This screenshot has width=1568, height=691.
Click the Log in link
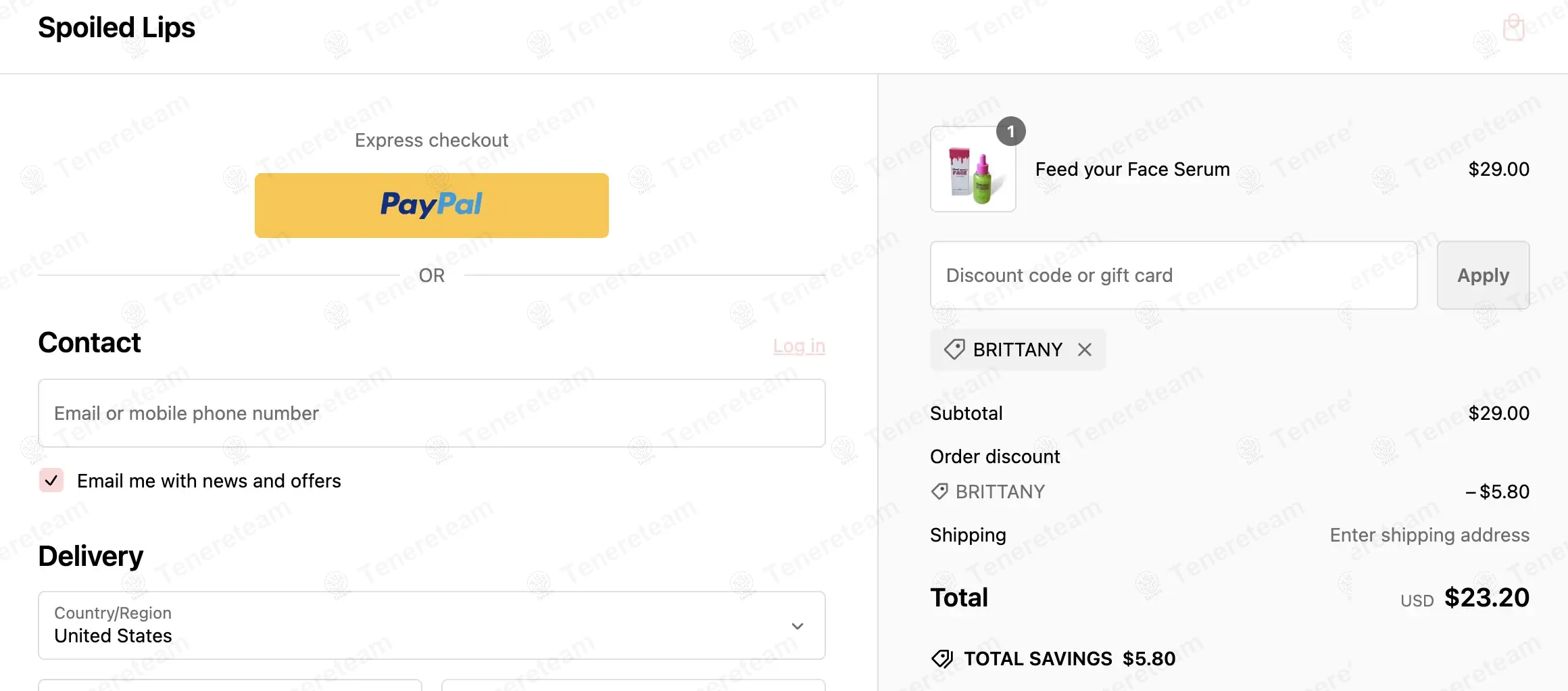[x=799, y=346]
